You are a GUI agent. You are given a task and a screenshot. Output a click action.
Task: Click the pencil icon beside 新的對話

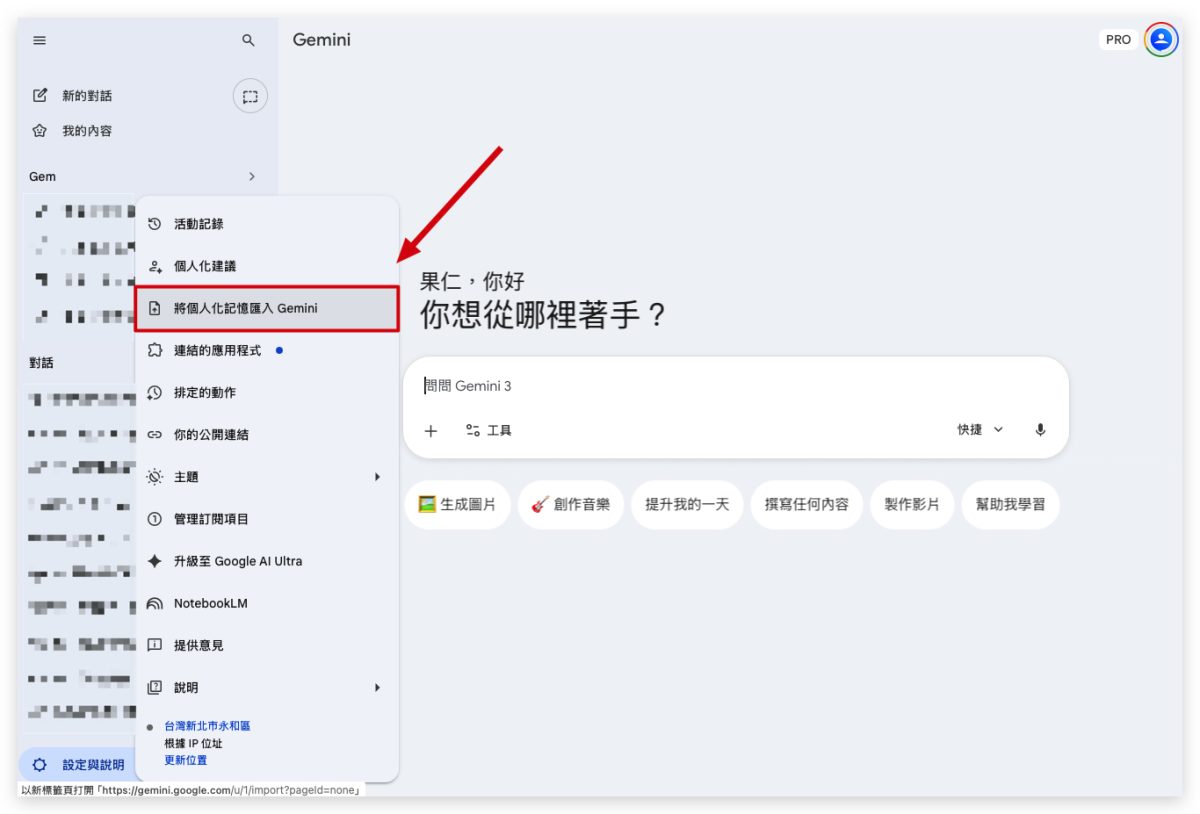point(40,96)
